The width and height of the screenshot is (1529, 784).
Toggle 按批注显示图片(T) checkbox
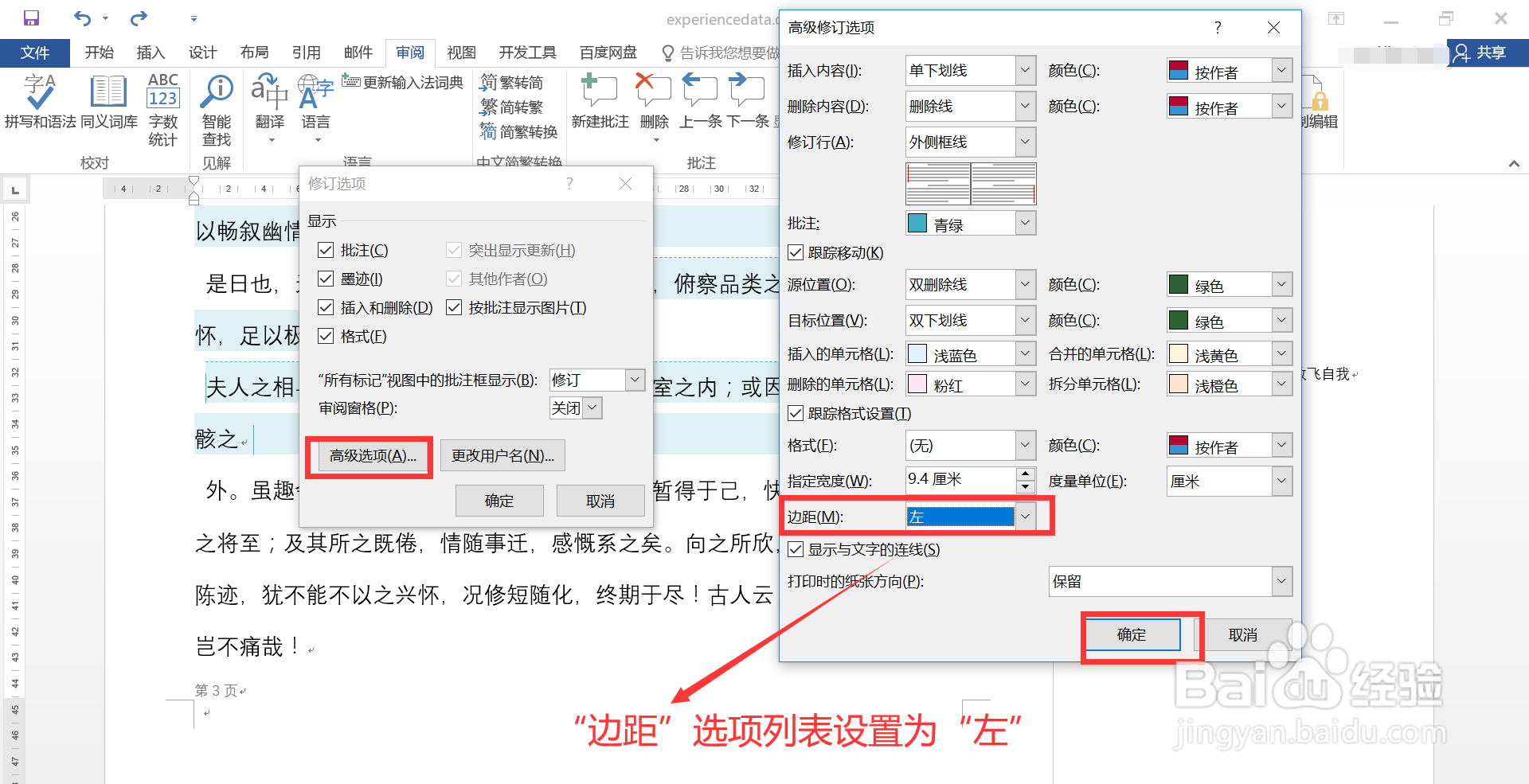(454, 308)
